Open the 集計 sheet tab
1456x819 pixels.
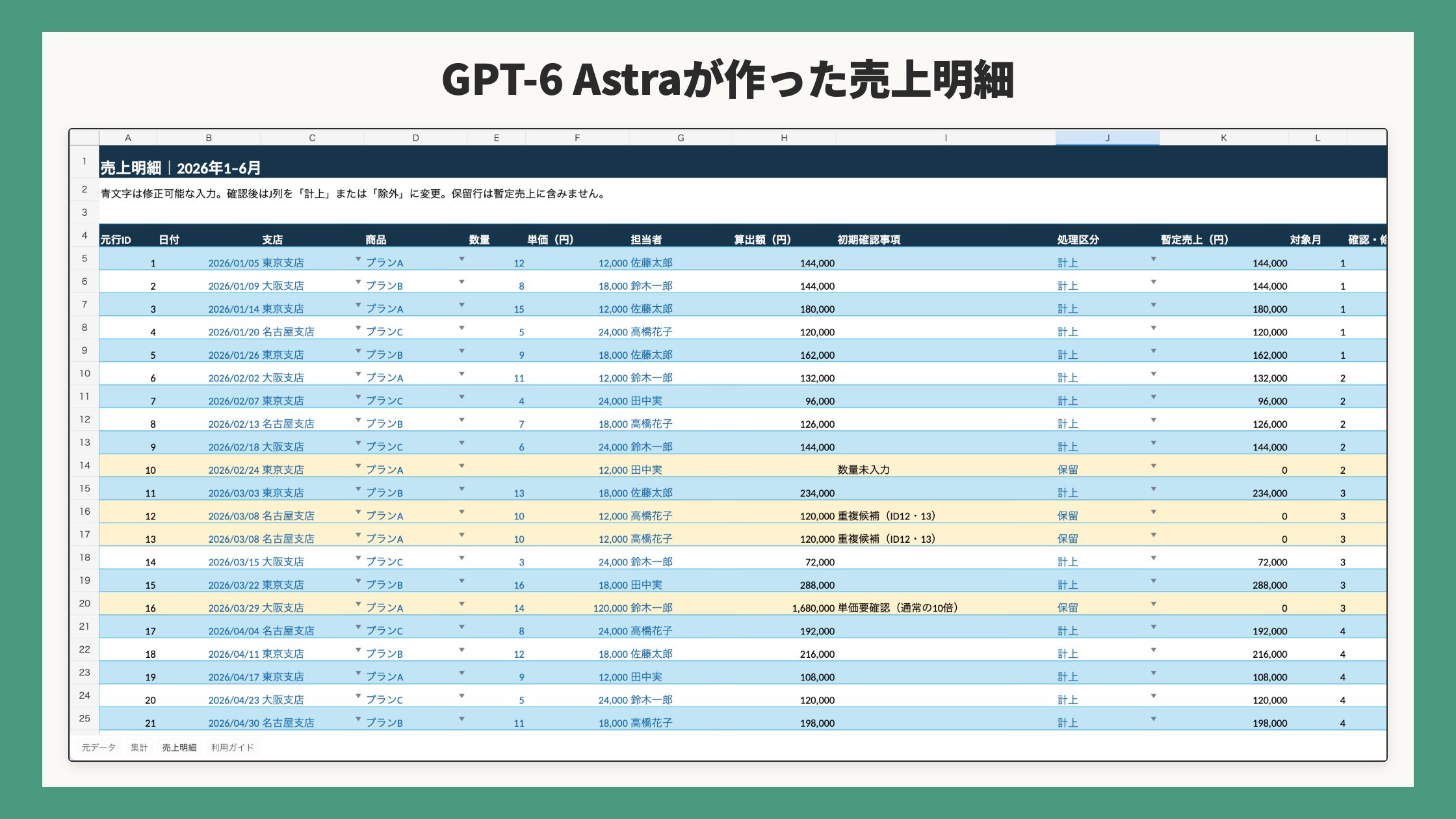139,747
